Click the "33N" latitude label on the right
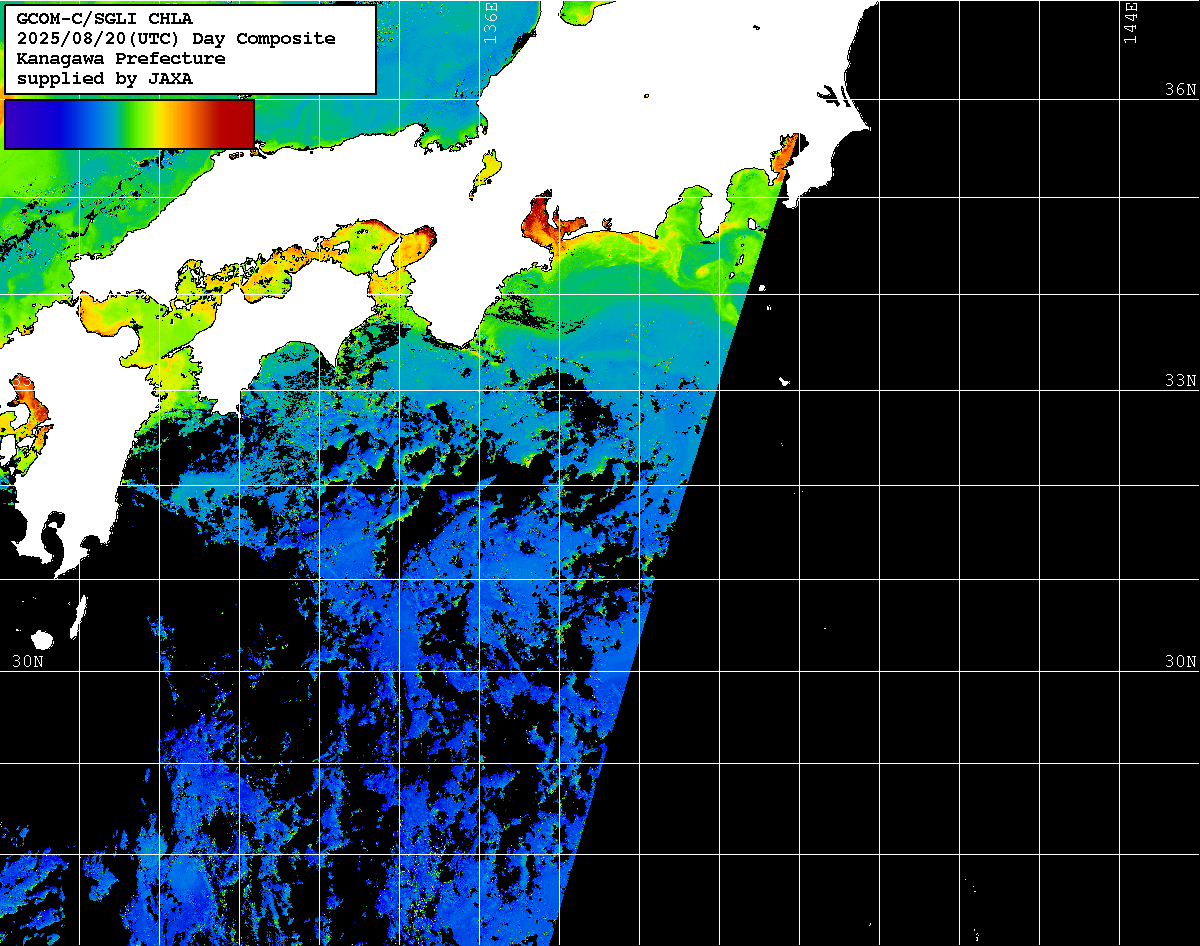The height and width of the screenshot is (946, 1200). click(x=1180, y=381)
